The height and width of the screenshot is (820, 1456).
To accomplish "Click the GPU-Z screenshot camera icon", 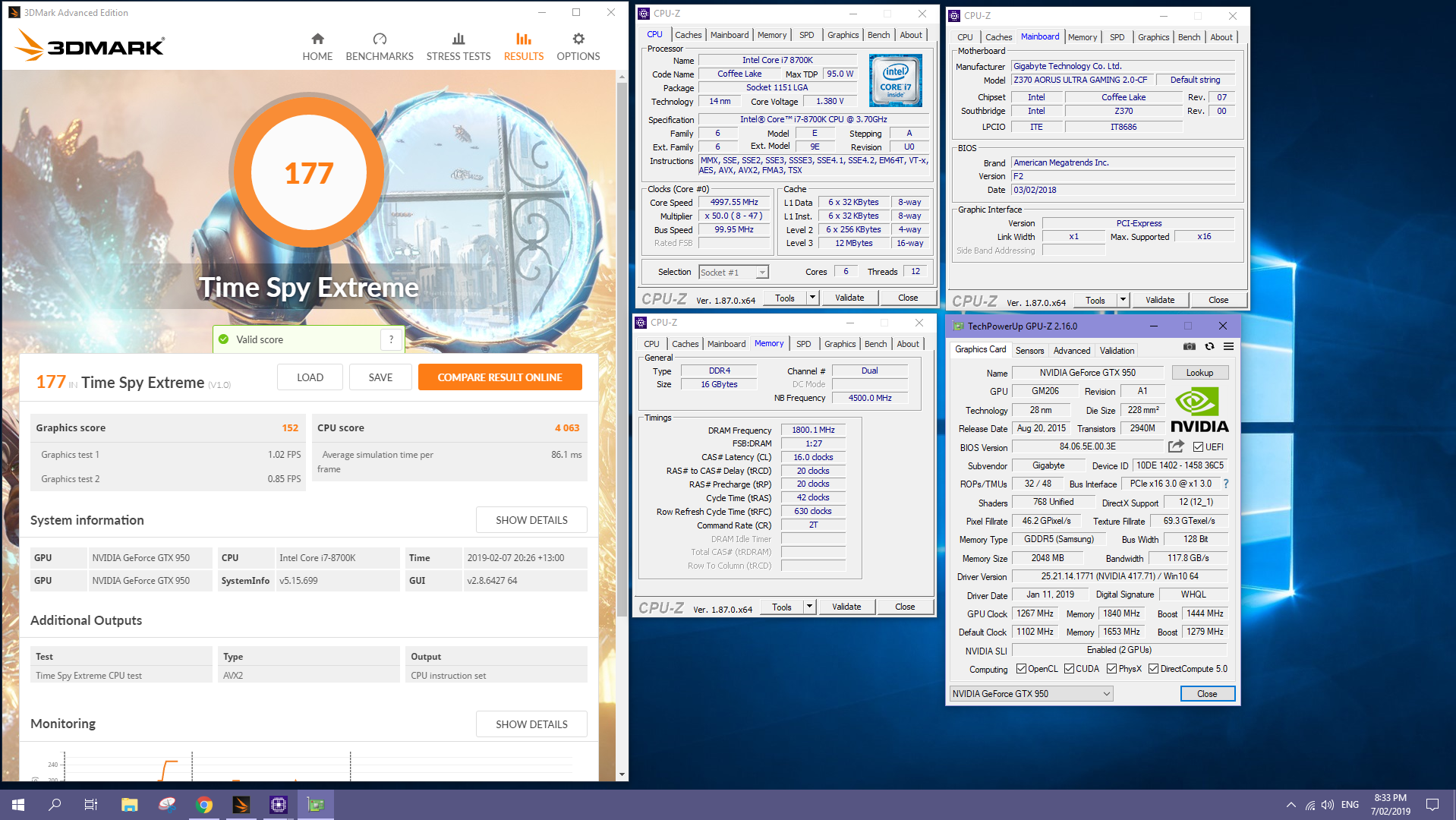I will (x=1190, y=347).
